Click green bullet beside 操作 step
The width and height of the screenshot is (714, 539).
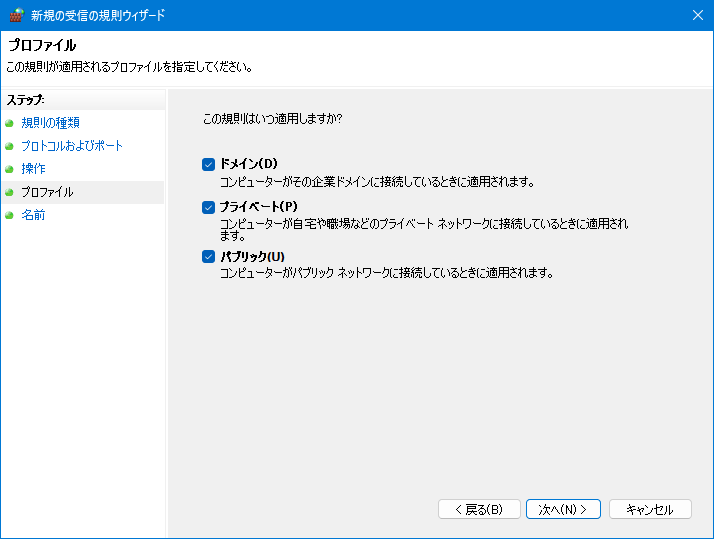9,169
